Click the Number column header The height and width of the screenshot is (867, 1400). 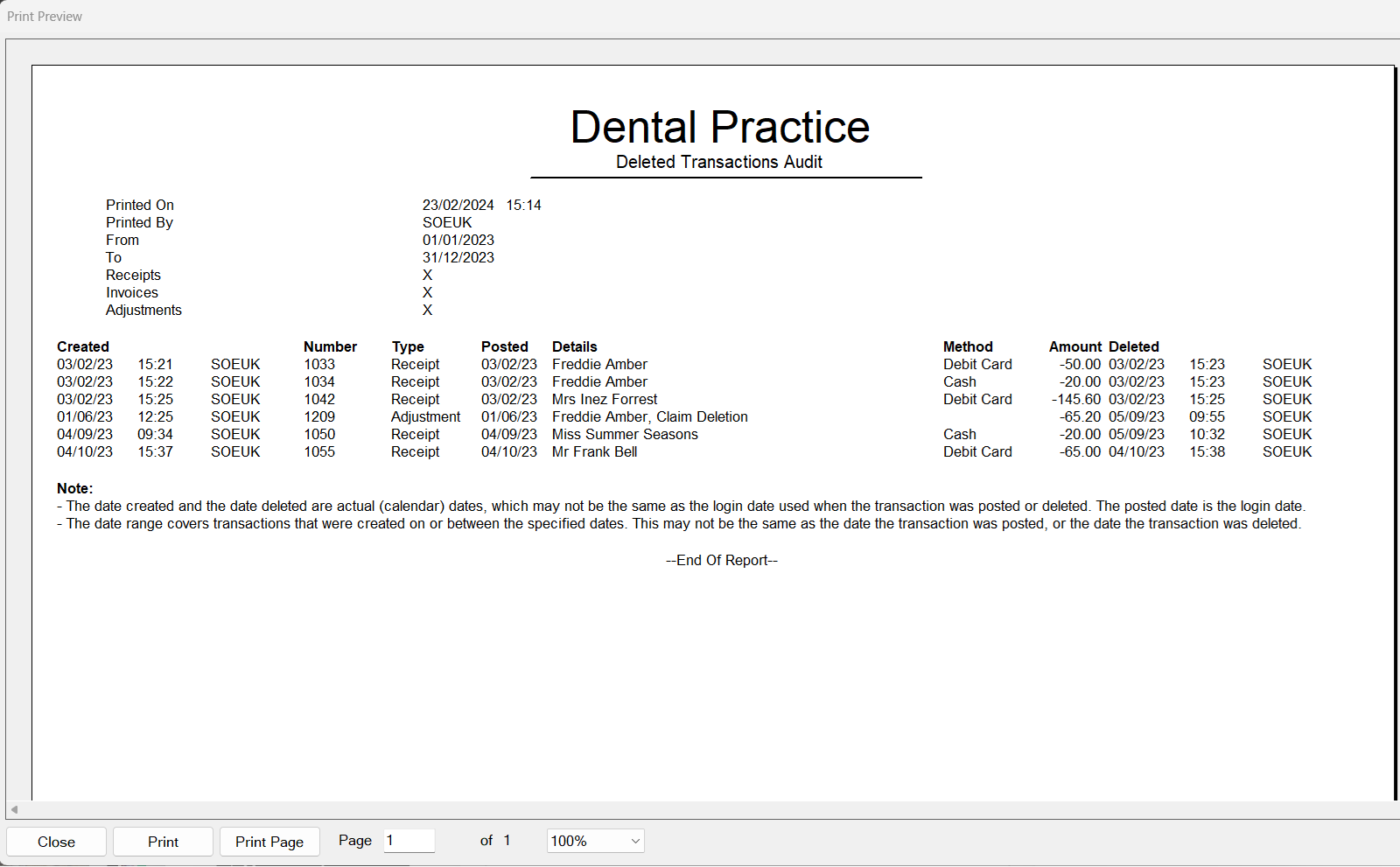tap(331, 346)
